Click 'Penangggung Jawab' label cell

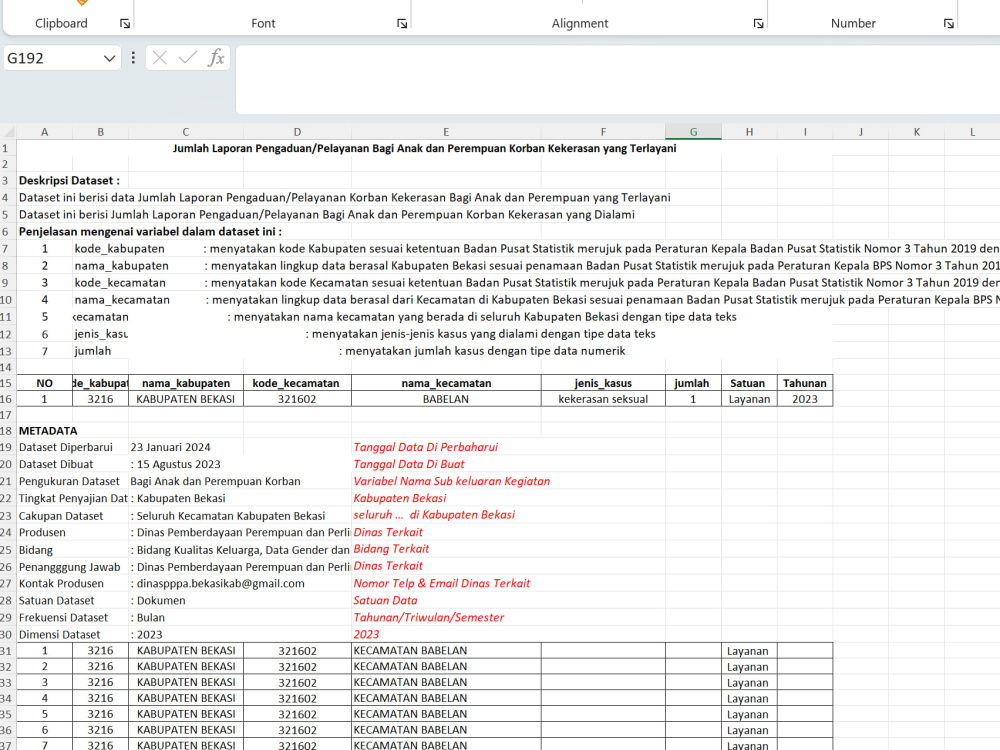[69, 567]
